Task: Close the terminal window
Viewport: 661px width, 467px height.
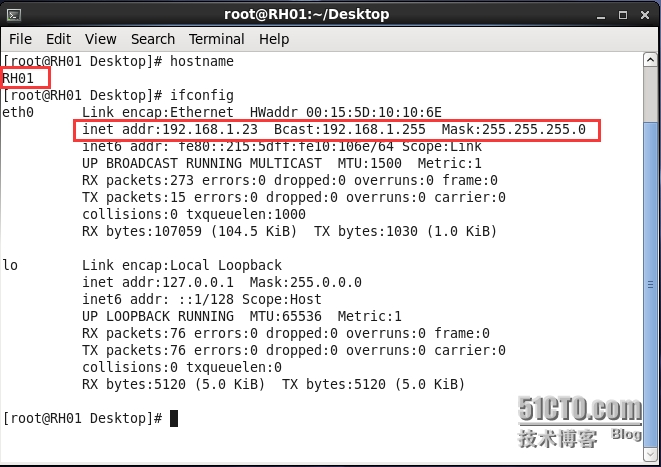Action: [x=645, y=15]
